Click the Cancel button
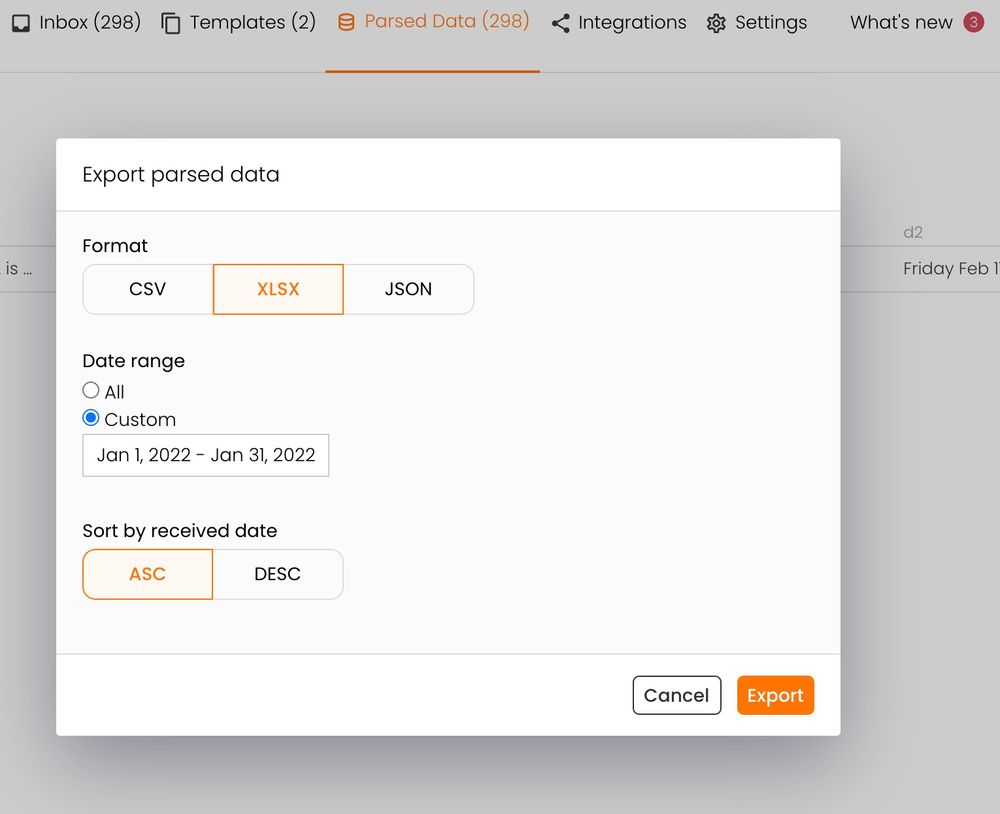1000x814 pixels. click(677, 694)
